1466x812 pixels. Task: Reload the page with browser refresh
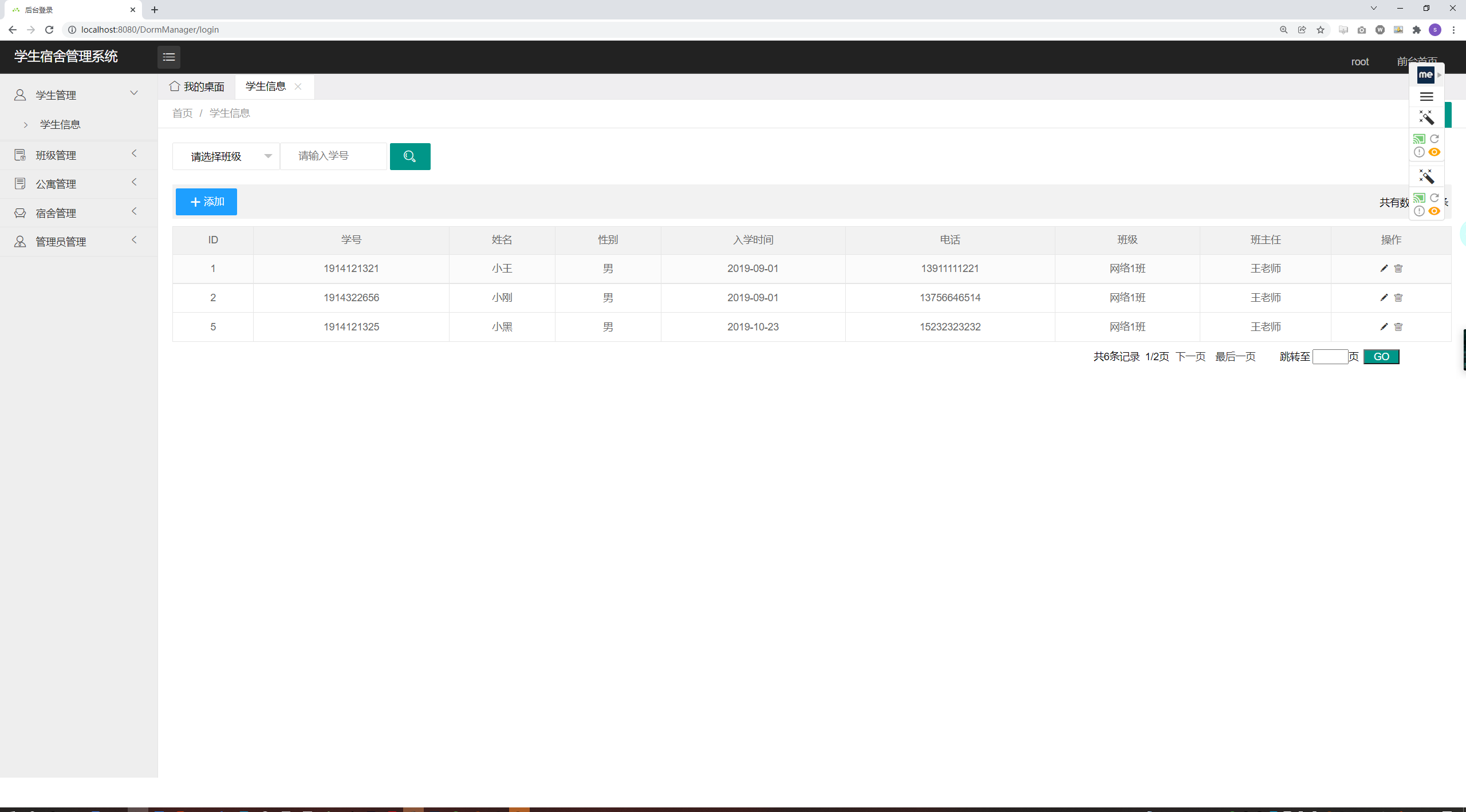49,30
